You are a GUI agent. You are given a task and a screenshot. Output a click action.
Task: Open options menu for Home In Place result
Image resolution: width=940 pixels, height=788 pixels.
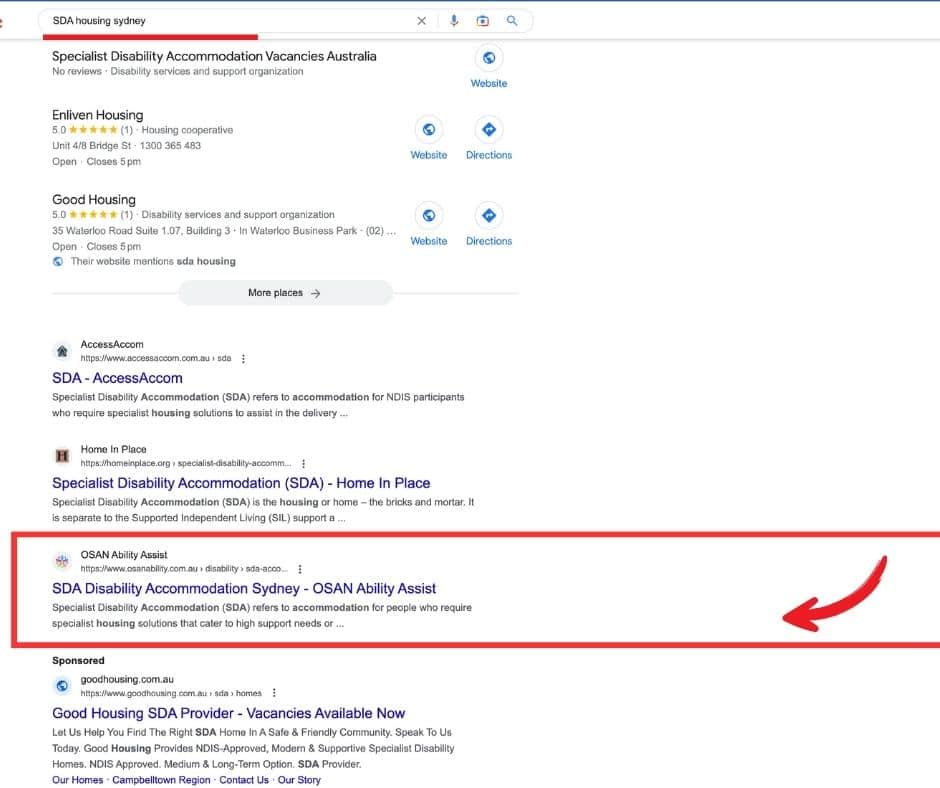tap(303, 464)
